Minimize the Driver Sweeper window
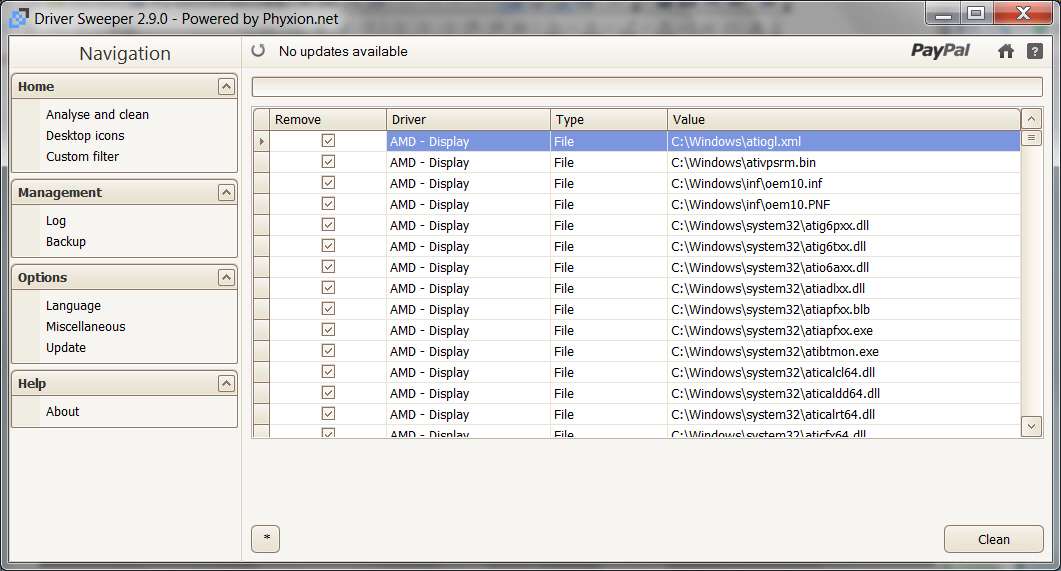Image resolution: width=1061 pixels, height=571 pixels. (943, 13)
